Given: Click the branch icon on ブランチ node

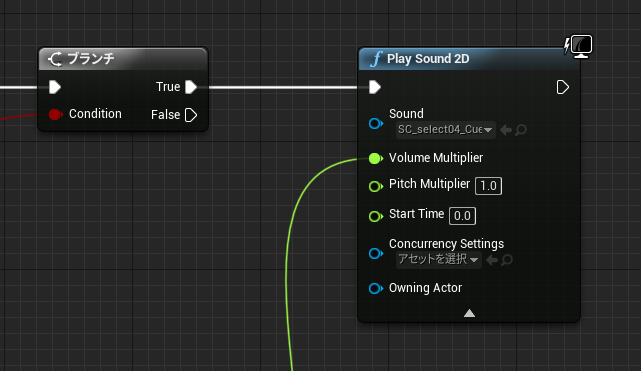Looking at the screenshot, I should point(55,59).
